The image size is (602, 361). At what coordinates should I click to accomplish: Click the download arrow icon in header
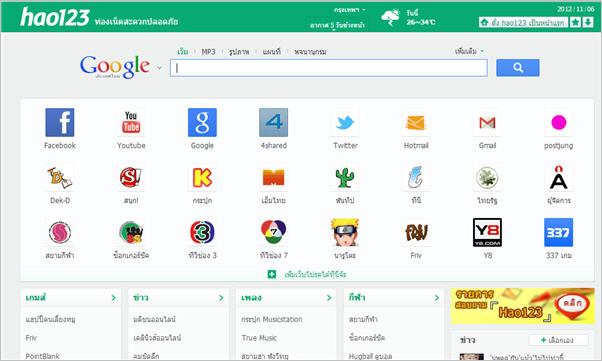(588, 22)
